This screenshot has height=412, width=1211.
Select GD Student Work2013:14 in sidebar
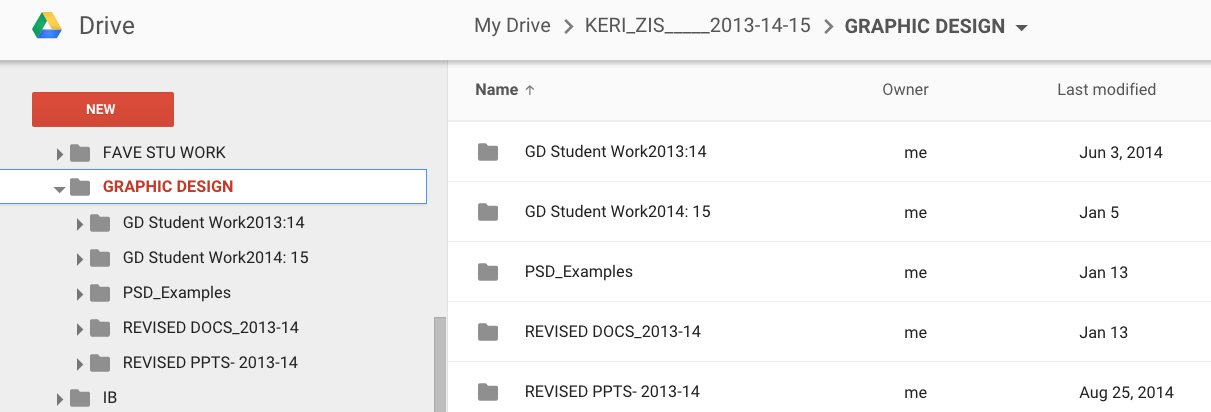(213, 222)
